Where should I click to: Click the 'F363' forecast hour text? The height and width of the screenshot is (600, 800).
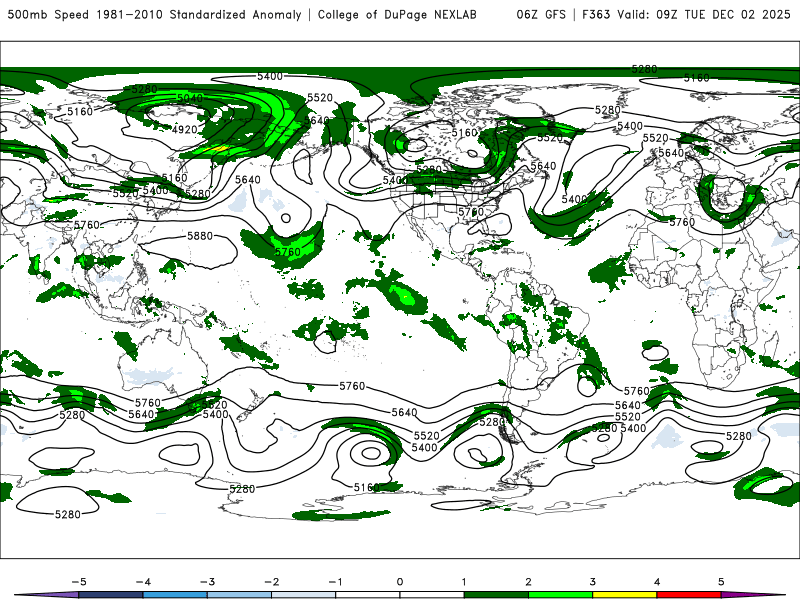596,14
